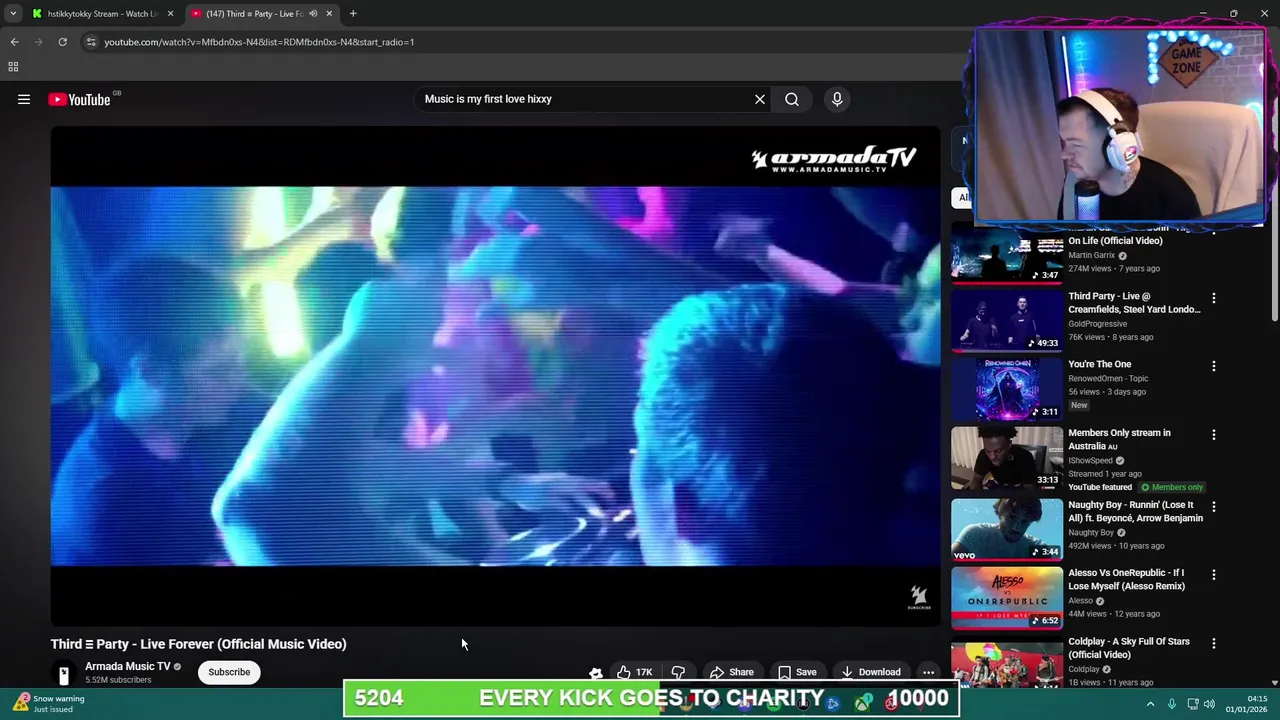Open Alesso Vs OneRepublic video title
1280x720 pixels.
tap(1126, 579)
